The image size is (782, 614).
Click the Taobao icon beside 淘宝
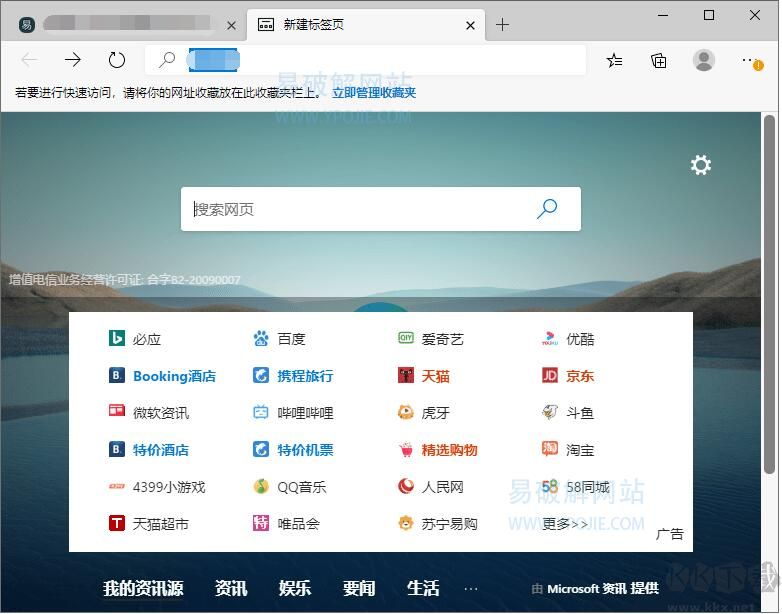pos(550,448)
